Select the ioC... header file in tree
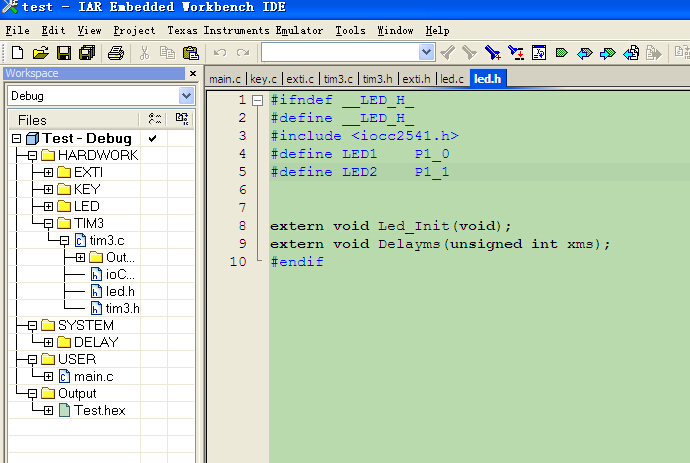This screenshot has width=690, height=463. click(x=120, y=275)
